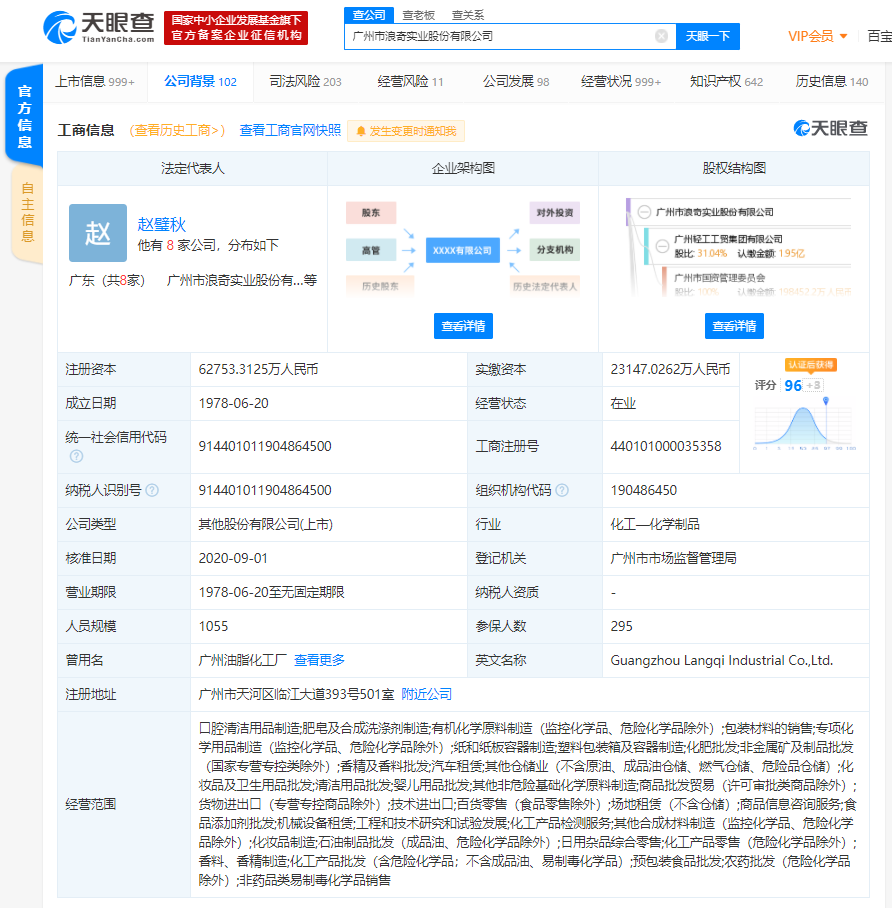This screenshot has width=892, height=908.
Task: Open the 经营状况 tab
Action: pos(621,82)
